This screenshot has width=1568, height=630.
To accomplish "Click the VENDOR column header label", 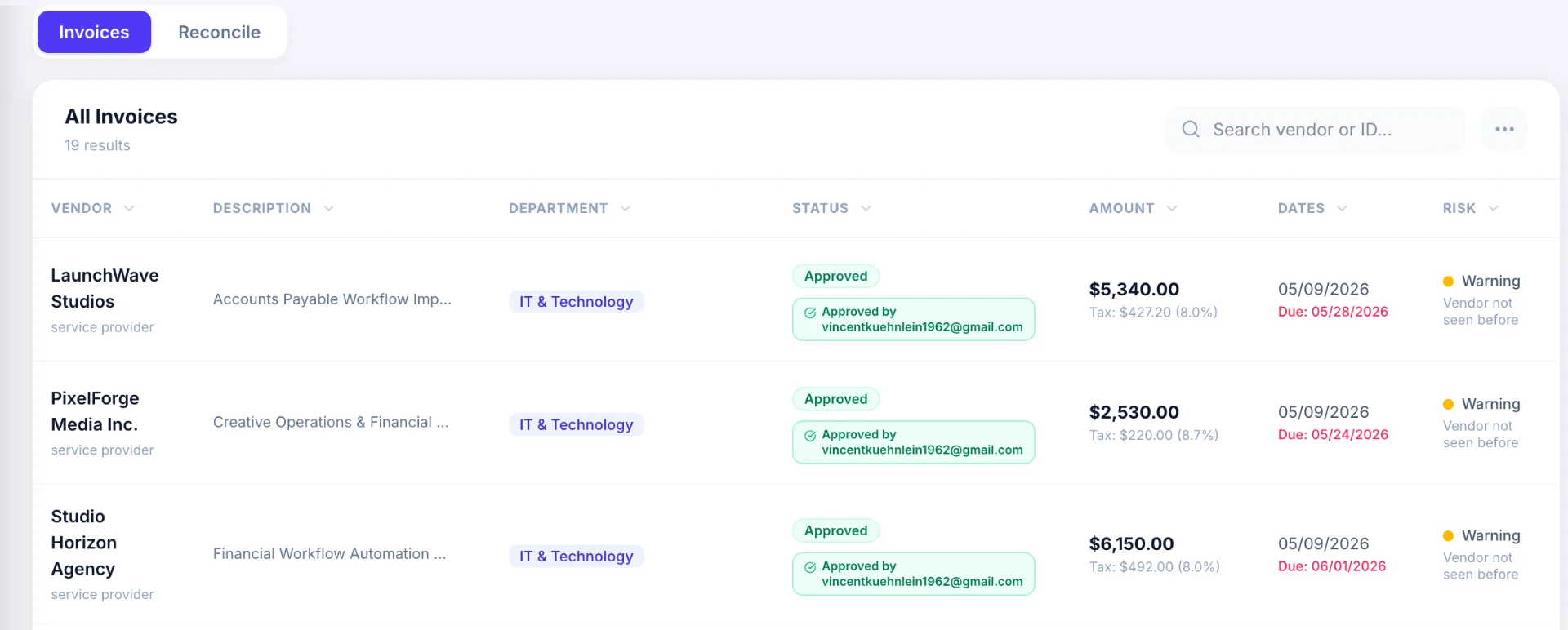I will coord(82,208).
